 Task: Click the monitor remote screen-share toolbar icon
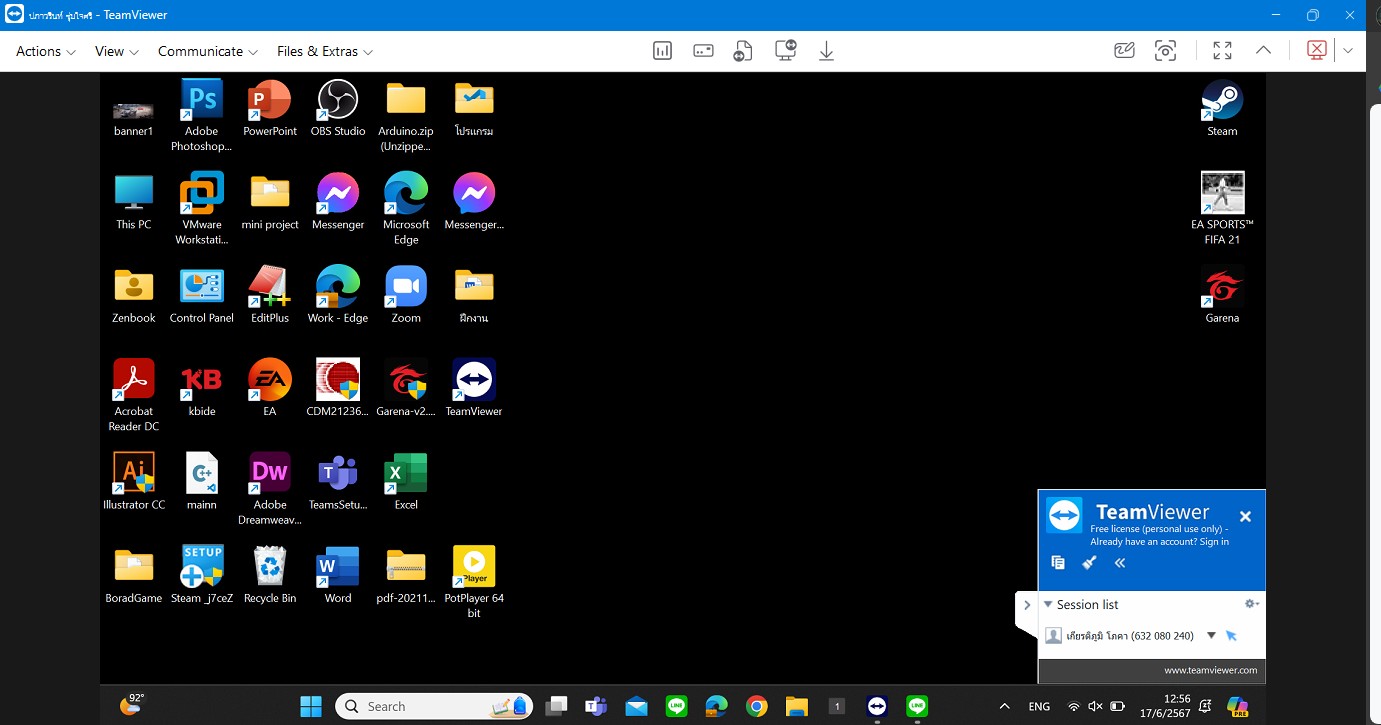click(785, 50)
